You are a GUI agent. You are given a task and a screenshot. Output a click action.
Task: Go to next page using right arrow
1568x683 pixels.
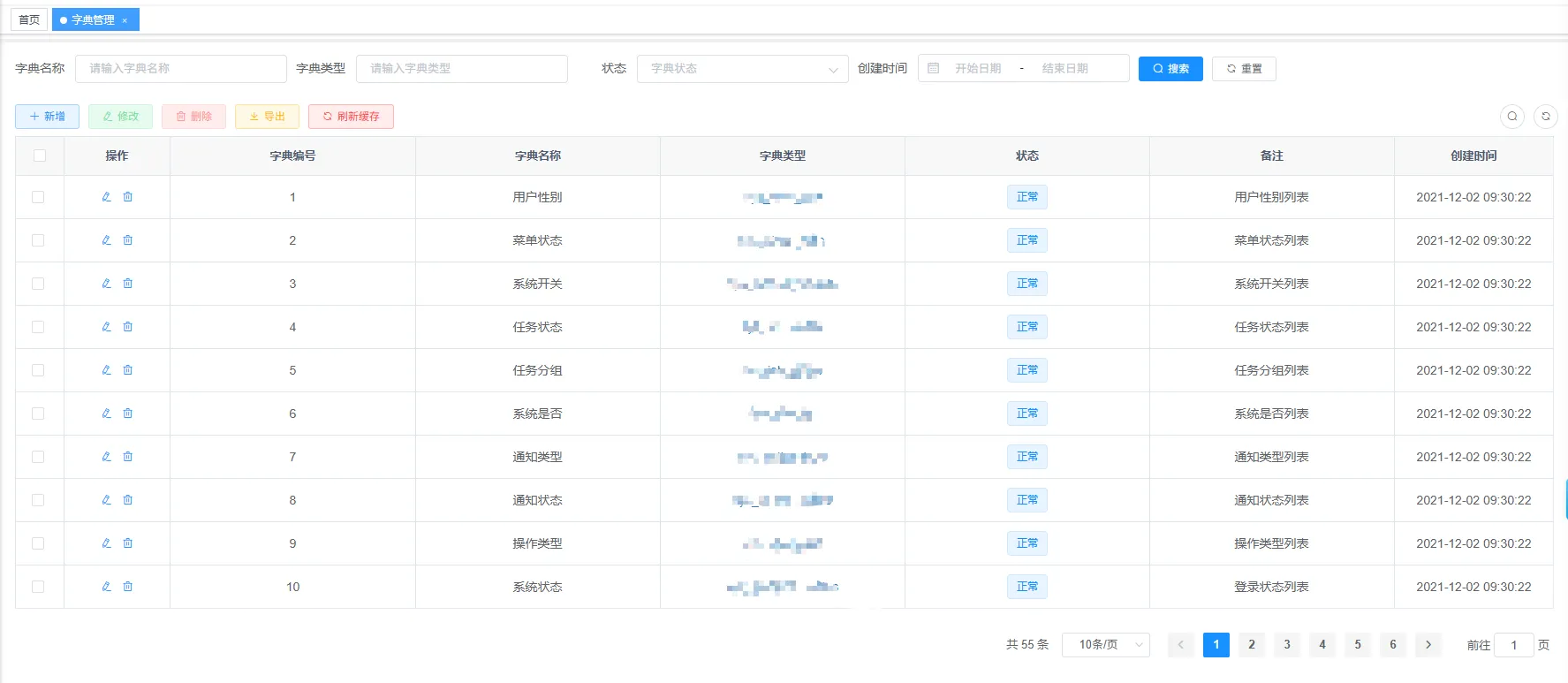tap(1428, 645)
